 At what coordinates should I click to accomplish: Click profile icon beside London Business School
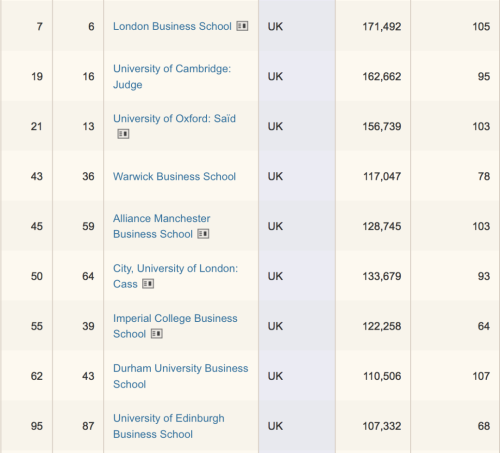(242, 26)
